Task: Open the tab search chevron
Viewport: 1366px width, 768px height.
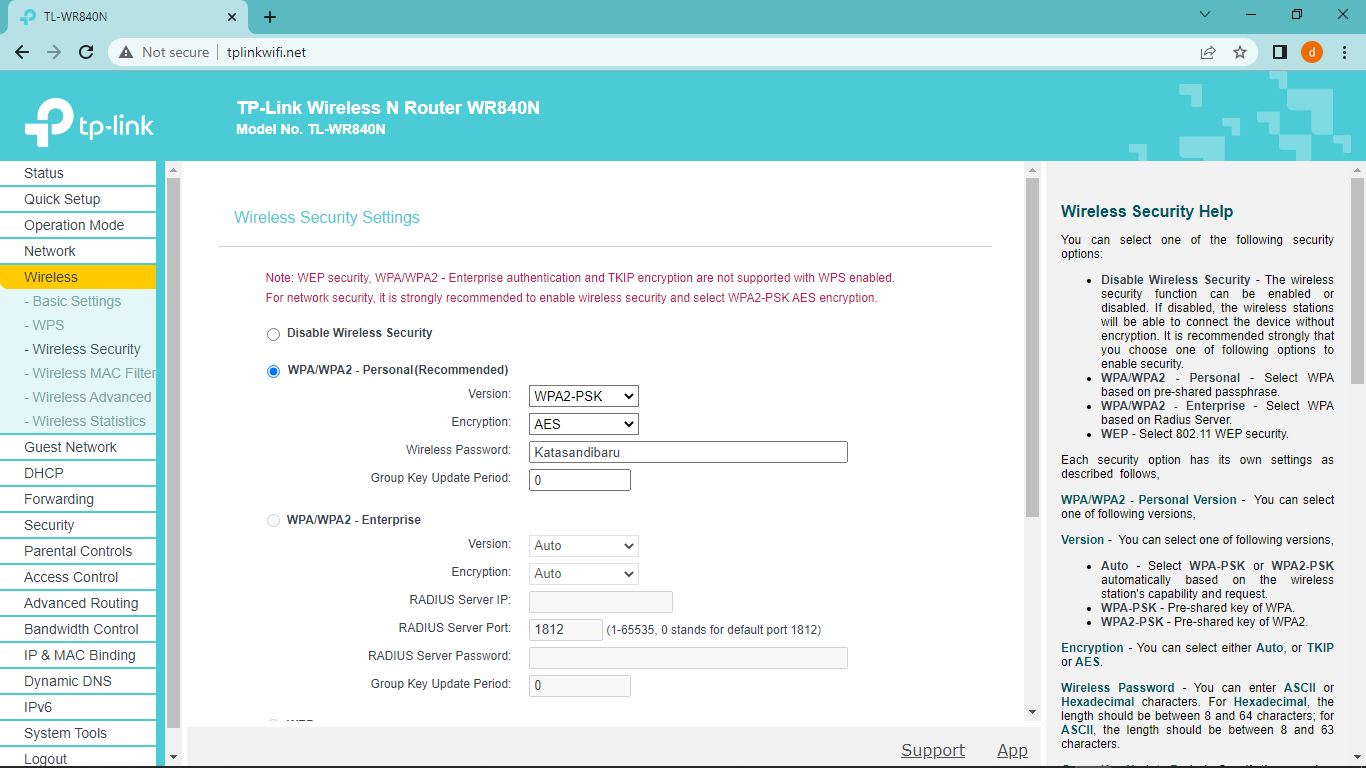Action: tap(1205, 15)
